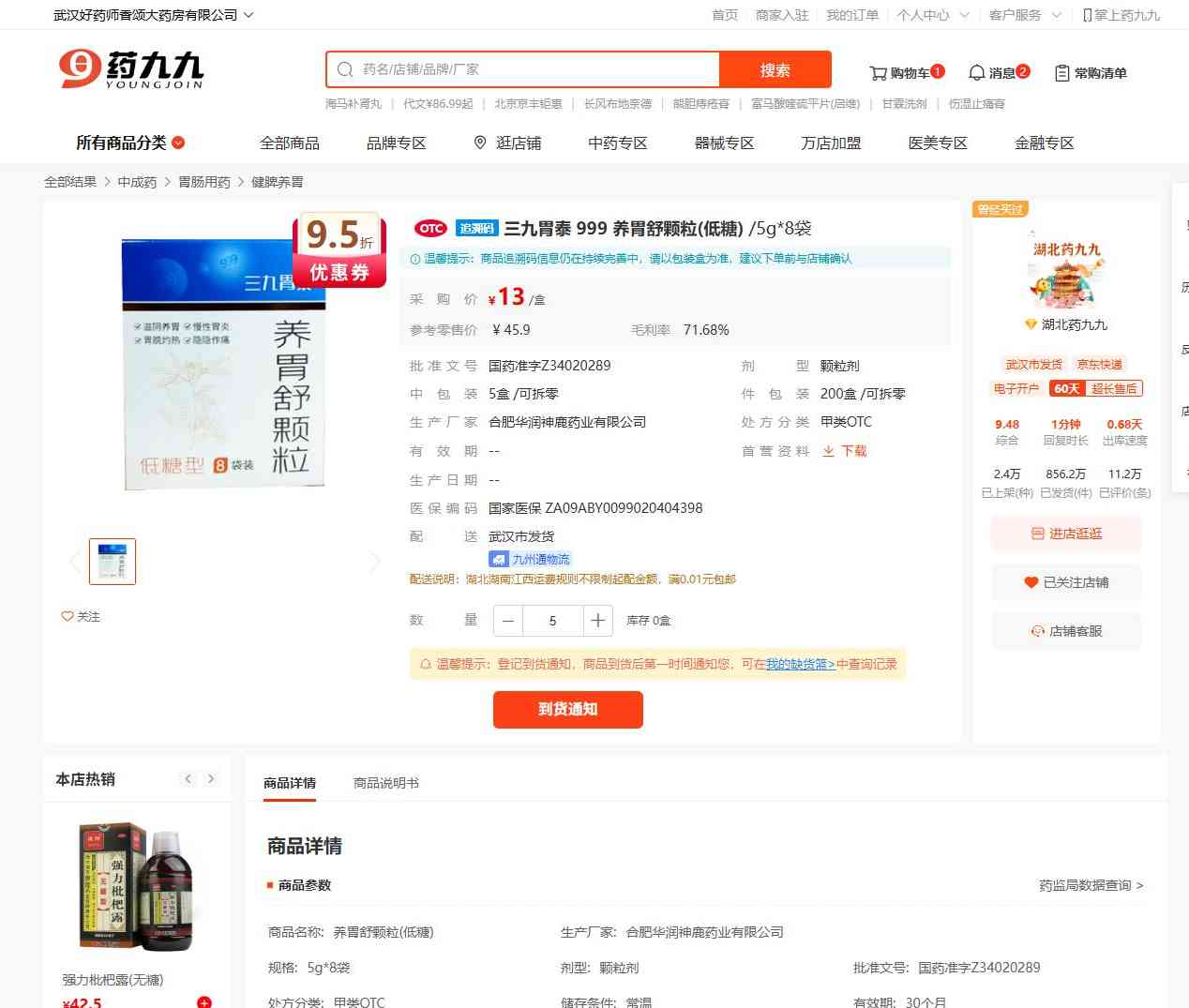Open the pharmacy account name dropdown

[x=153, y=15]
